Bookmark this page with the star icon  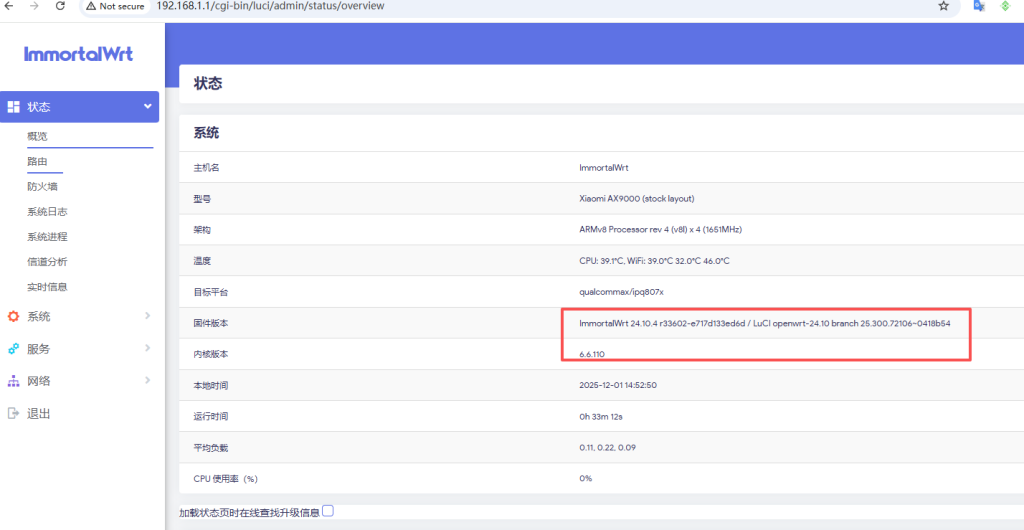click(x=943, y=6)
